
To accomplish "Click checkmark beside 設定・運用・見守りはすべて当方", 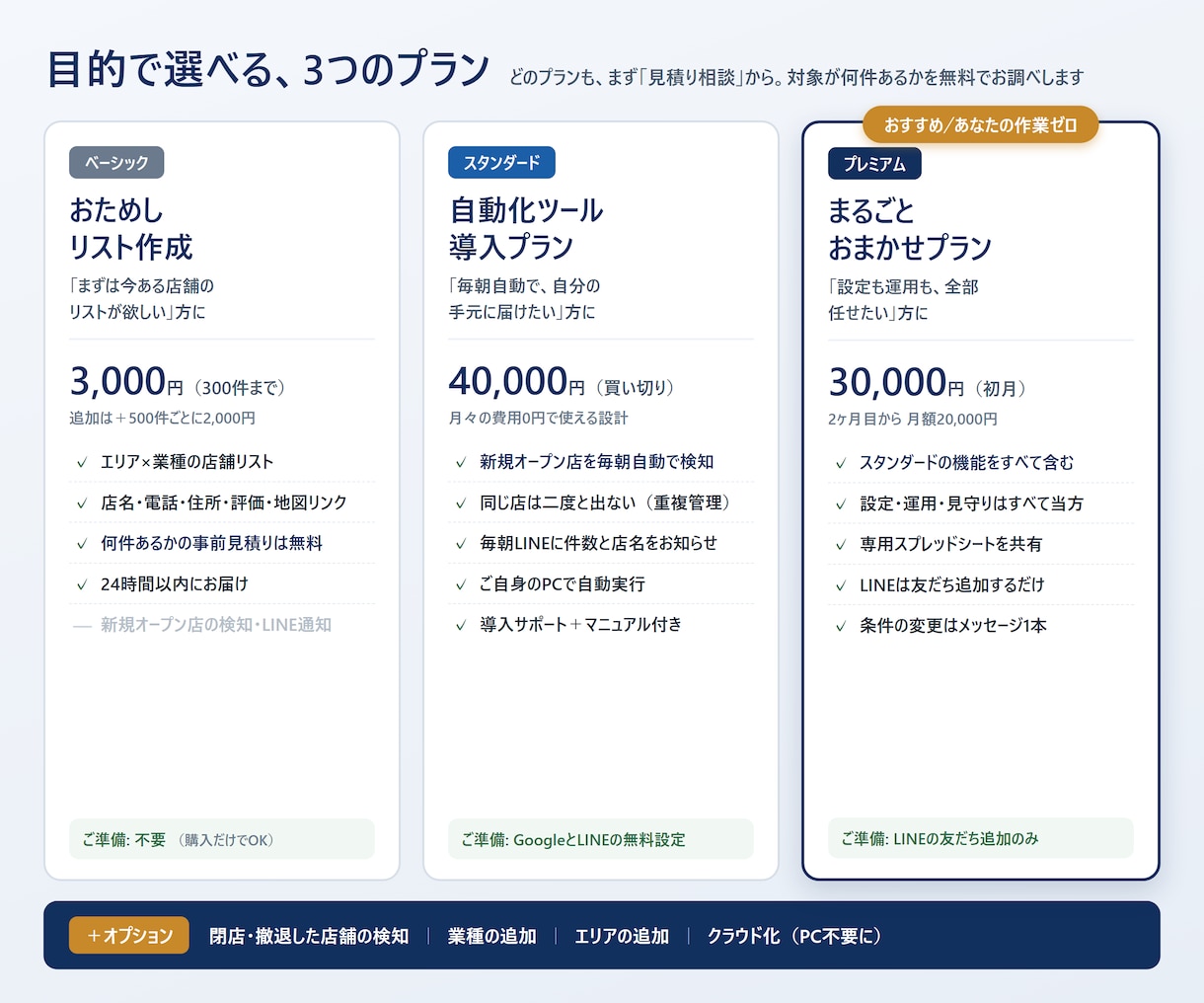I will [x=841, y=503].
